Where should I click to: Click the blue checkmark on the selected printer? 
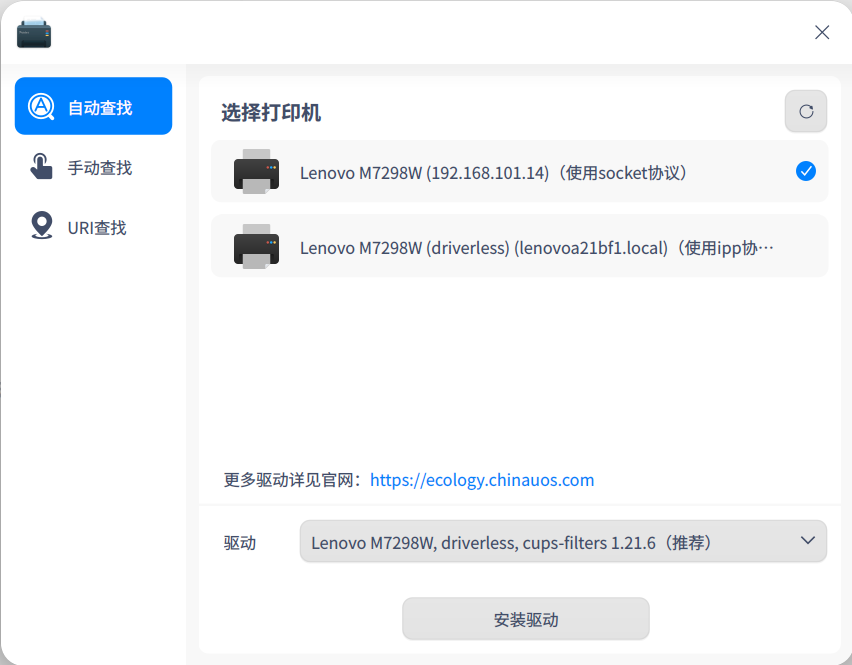806,171
